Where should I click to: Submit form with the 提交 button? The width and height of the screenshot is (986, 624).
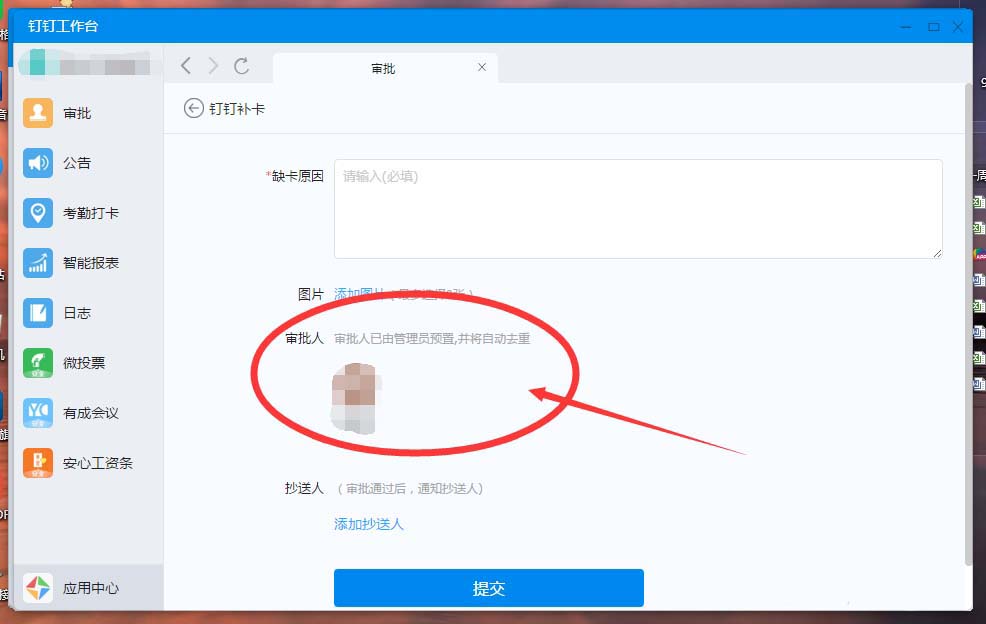click(489, 588)
